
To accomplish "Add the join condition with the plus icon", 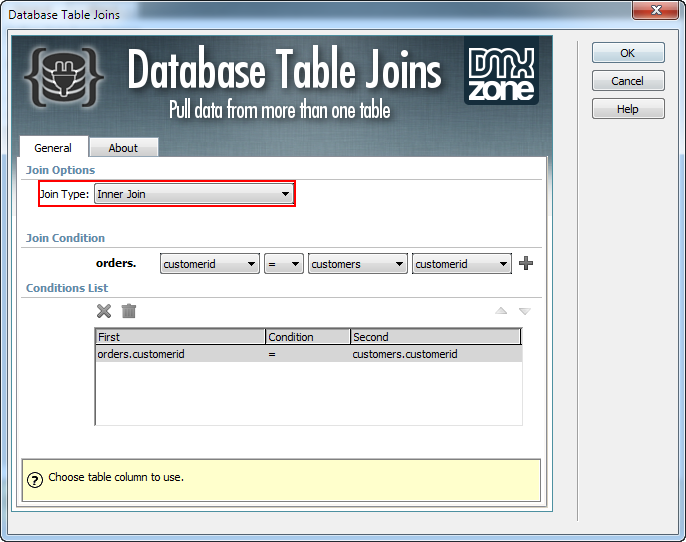I will pyautogui.click(x=526, y=263).
